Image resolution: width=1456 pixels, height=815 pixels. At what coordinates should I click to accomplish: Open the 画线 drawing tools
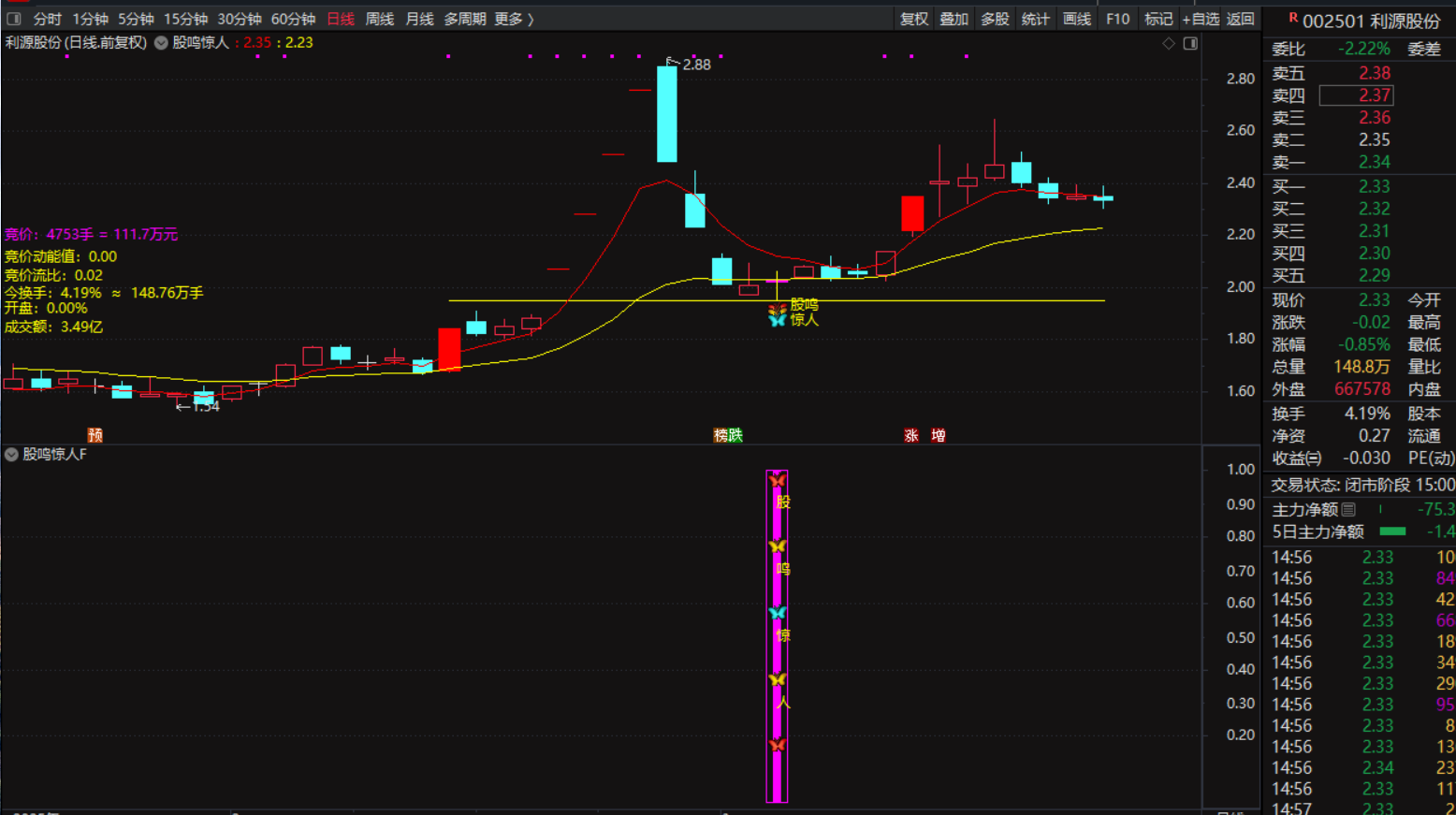click(x=1076, y=19)
